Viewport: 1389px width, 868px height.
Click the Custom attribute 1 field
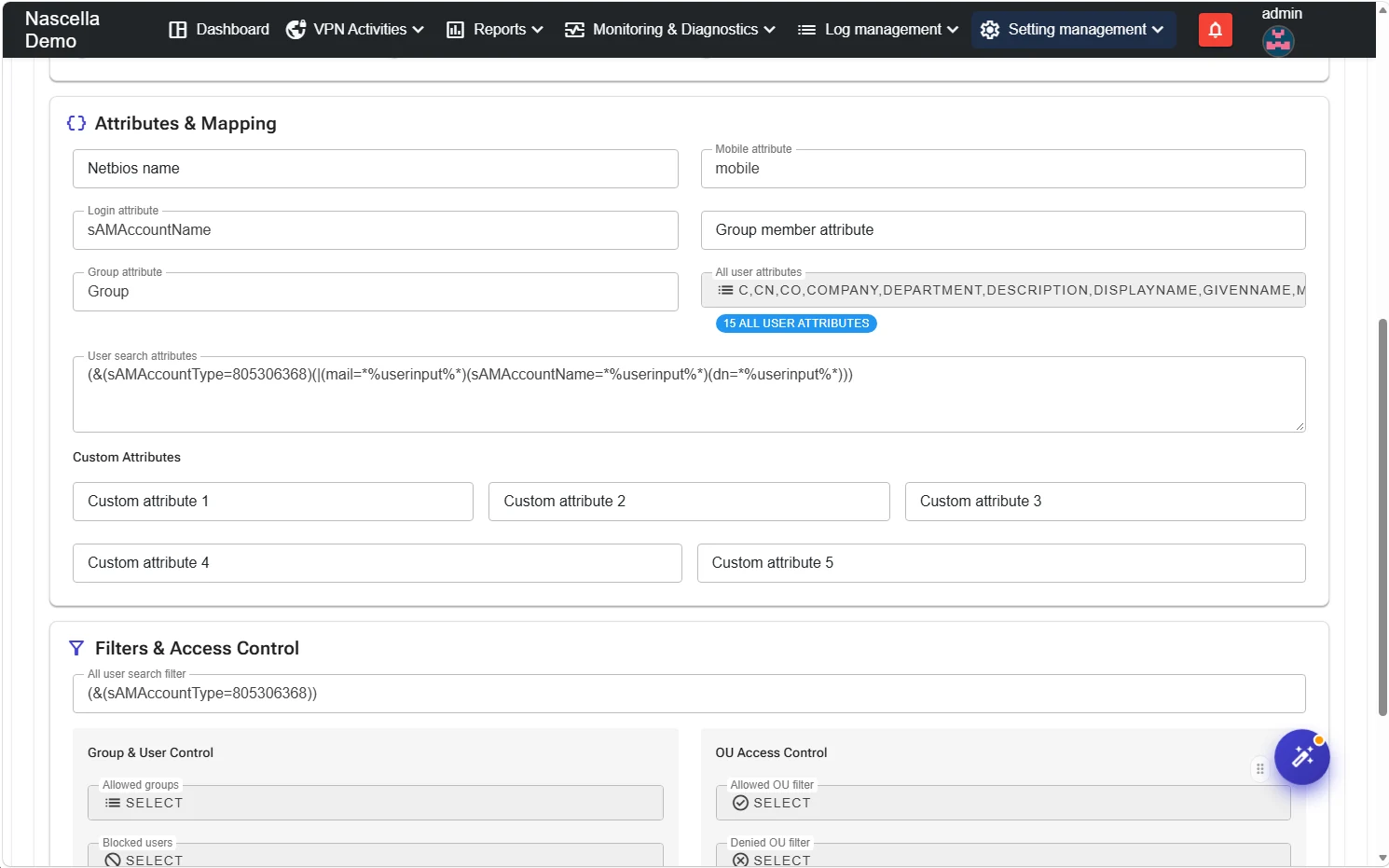click(273, 502)
